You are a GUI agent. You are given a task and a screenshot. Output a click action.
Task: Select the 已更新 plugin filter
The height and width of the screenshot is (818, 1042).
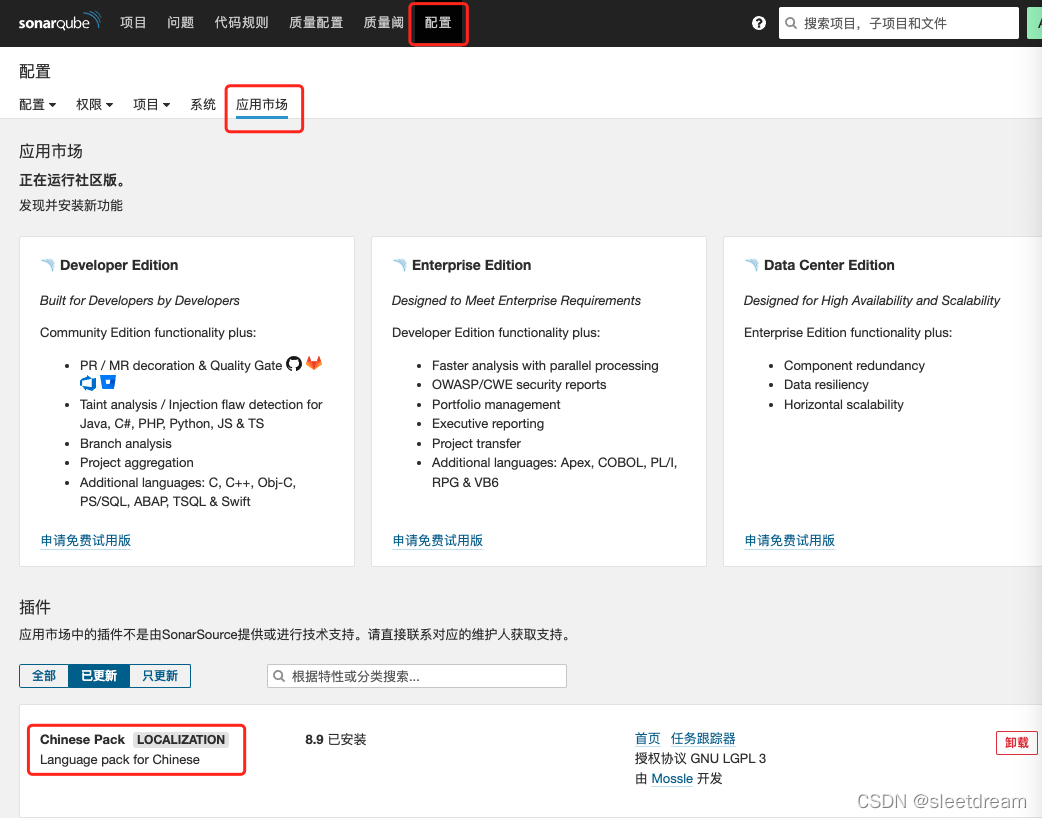(x=99, y=676)
